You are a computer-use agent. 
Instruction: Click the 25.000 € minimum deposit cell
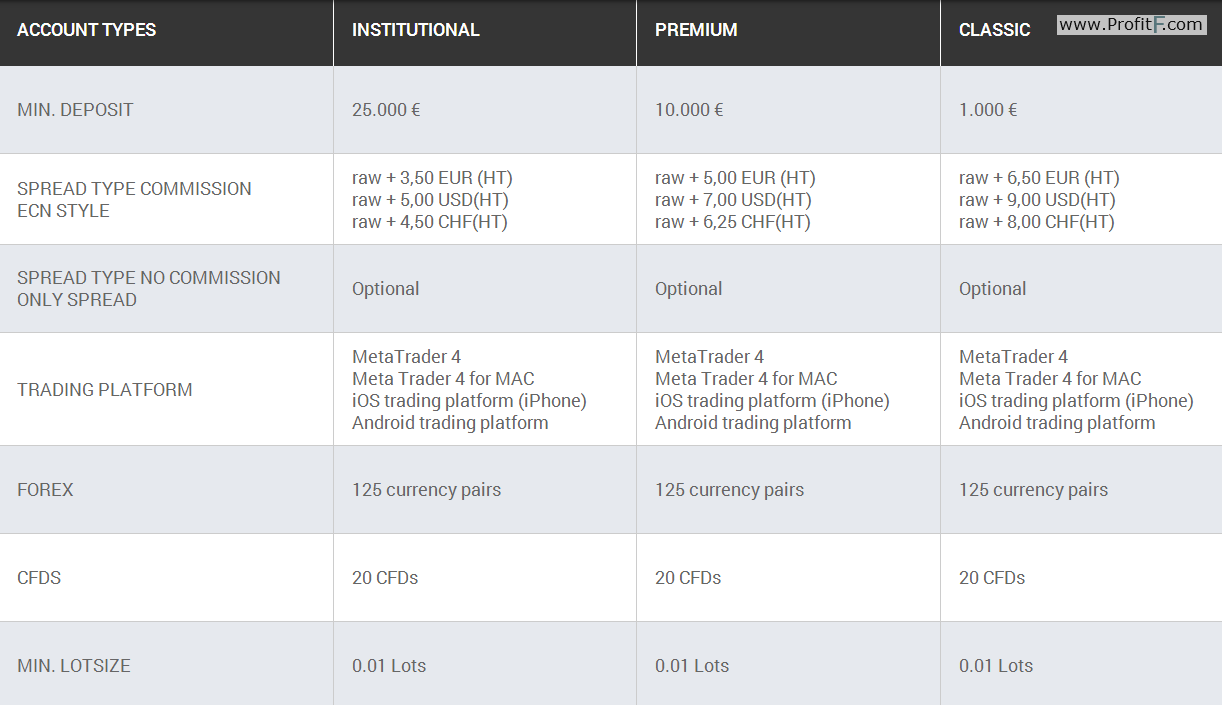coord(386,110)
